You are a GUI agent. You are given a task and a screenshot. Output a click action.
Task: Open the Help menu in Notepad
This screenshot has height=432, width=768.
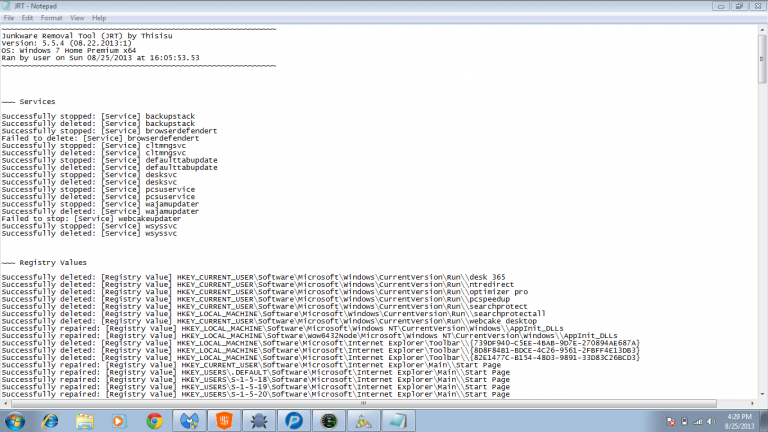pos(99,18)
